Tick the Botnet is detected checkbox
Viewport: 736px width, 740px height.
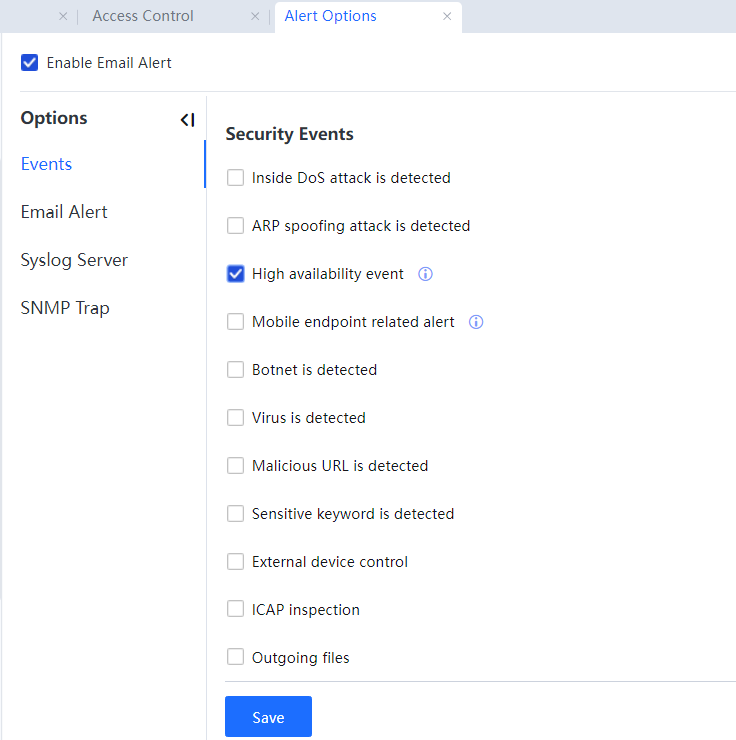(x=236, y=370)
